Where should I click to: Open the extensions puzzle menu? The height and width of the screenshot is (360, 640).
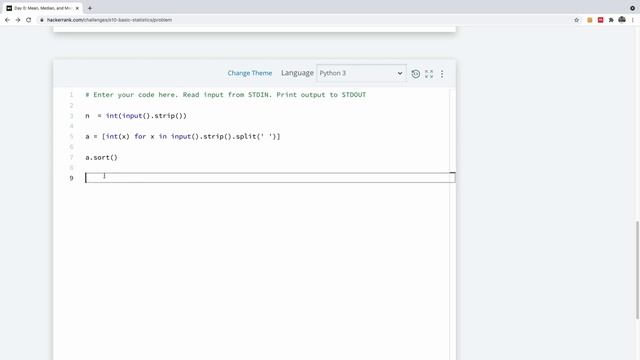click(611, 20)
